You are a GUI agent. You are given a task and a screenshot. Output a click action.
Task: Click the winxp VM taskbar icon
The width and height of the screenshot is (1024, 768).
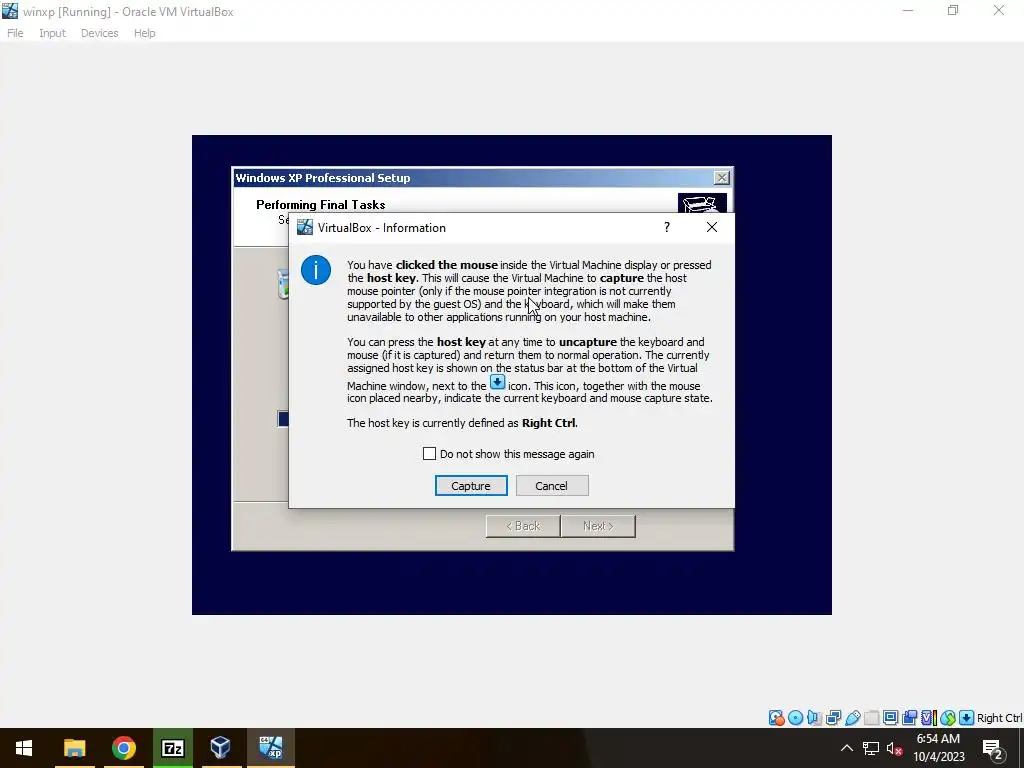(x=270, y=748)
